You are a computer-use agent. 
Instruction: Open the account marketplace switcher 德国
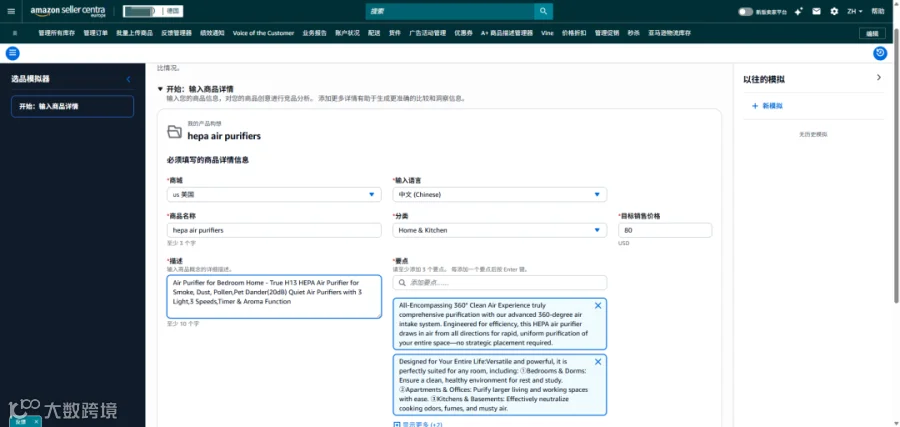click(152, 11)
